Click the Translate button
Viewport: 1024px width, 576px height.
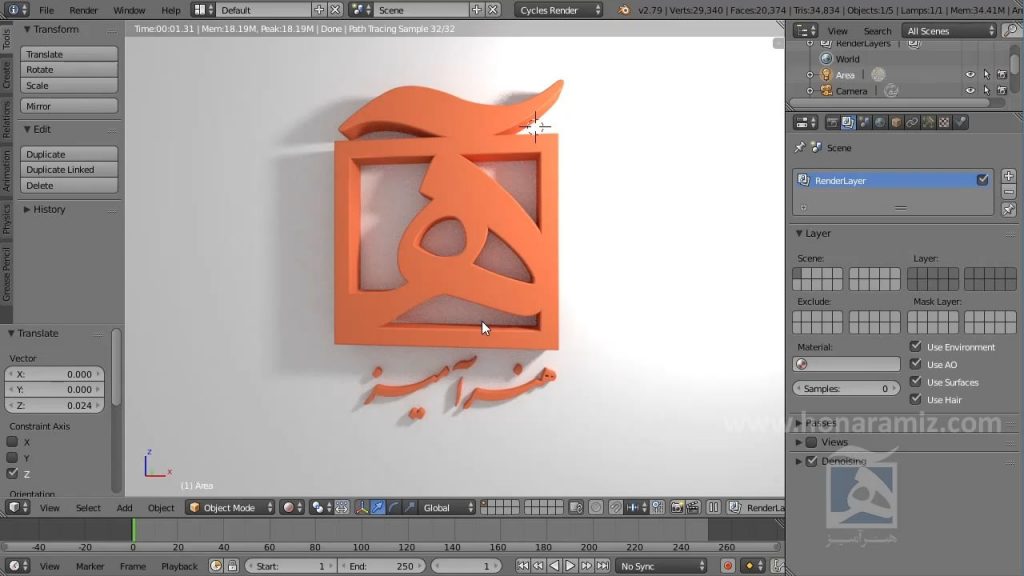tap(69, 54)
